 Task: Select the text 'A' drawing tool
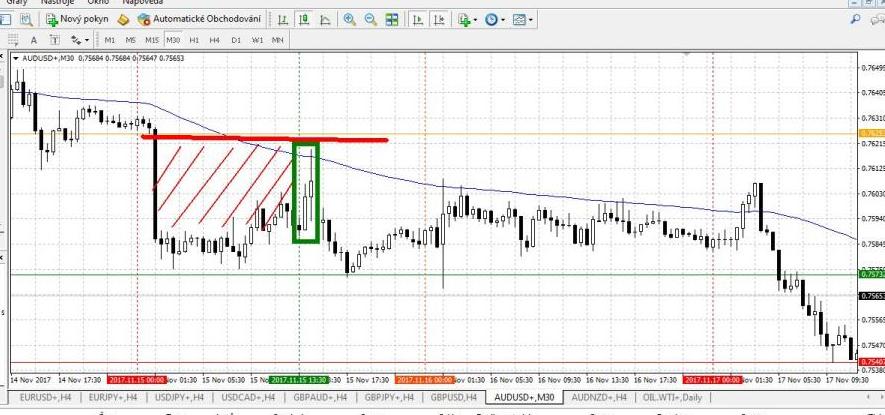(x=33, y=40)
